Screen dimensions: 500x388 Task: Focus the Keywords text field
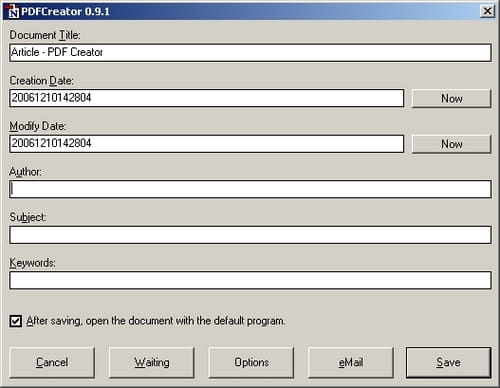pos(250,280)
